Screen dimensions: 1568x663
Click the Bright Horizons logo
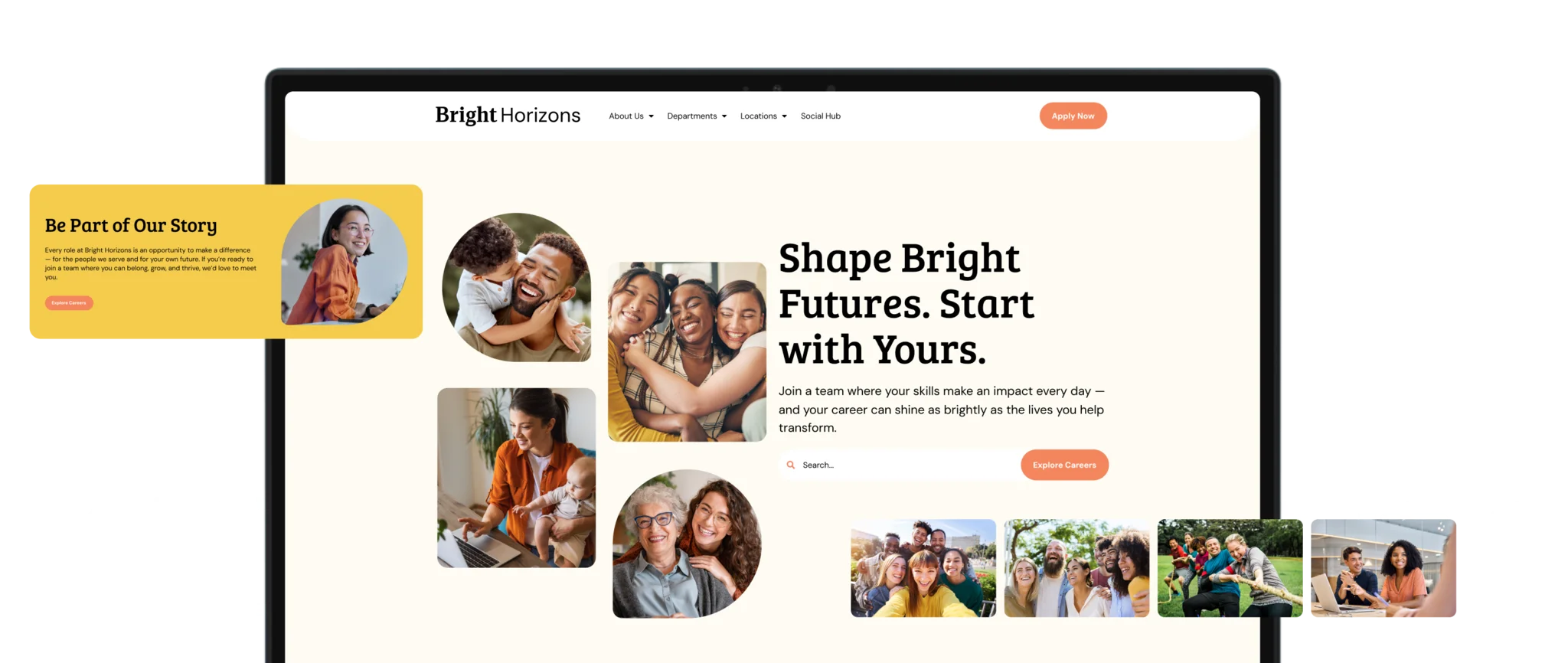pos(508,116)
